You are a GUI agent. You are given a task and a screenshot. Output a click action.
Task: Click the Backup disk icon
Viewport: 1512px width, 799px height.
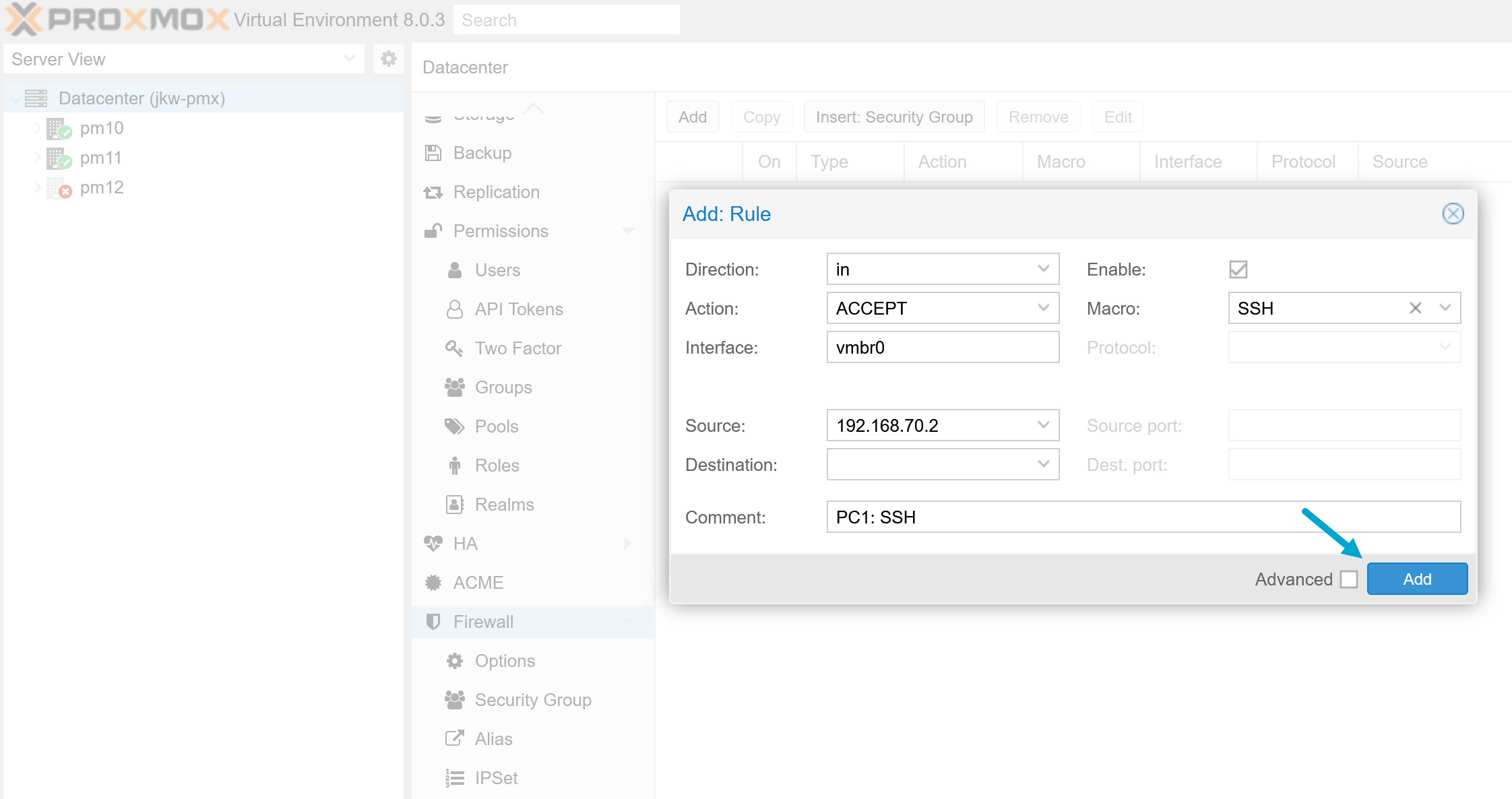(x=433, y=153)
